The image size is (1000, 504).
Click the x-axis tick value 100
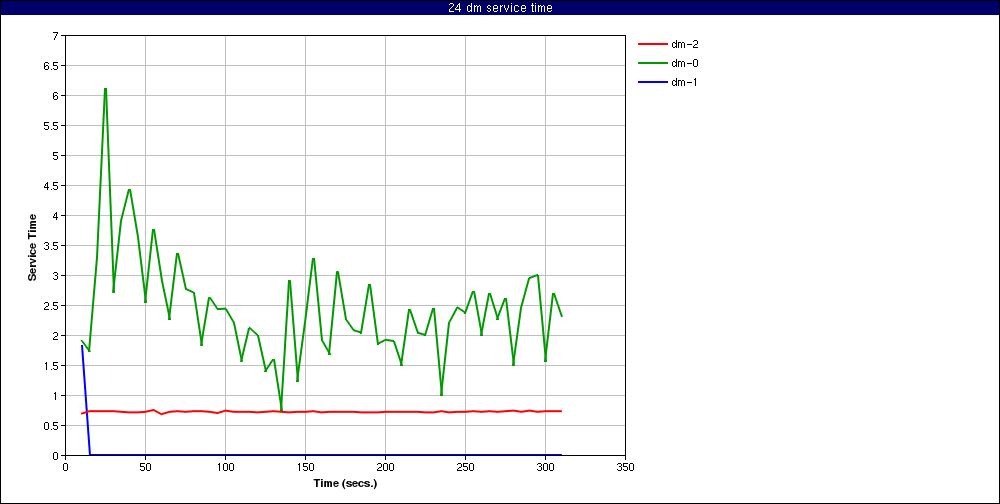point(225,466)
